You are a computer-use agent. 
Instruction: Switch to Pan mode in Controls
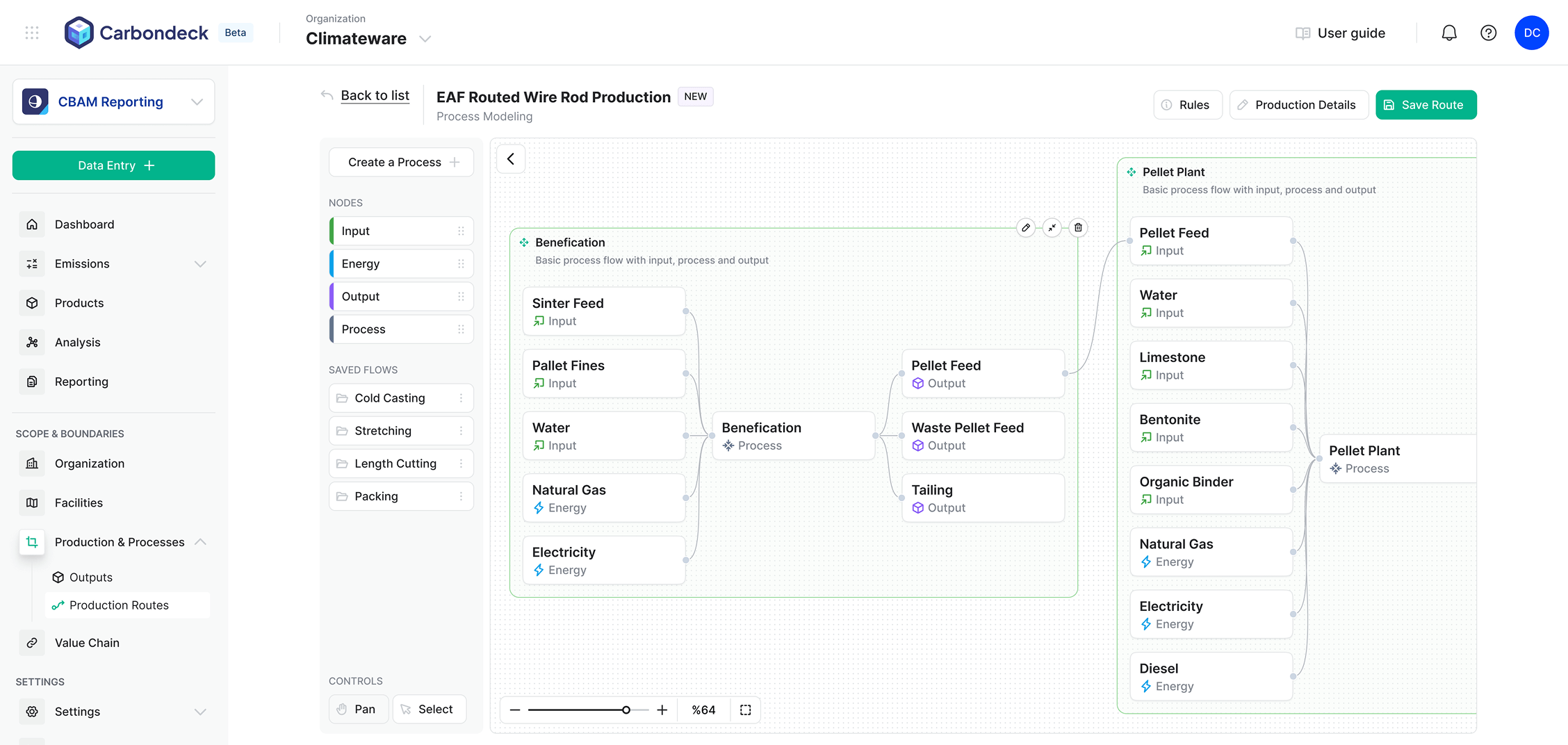[x=358, y=709]
